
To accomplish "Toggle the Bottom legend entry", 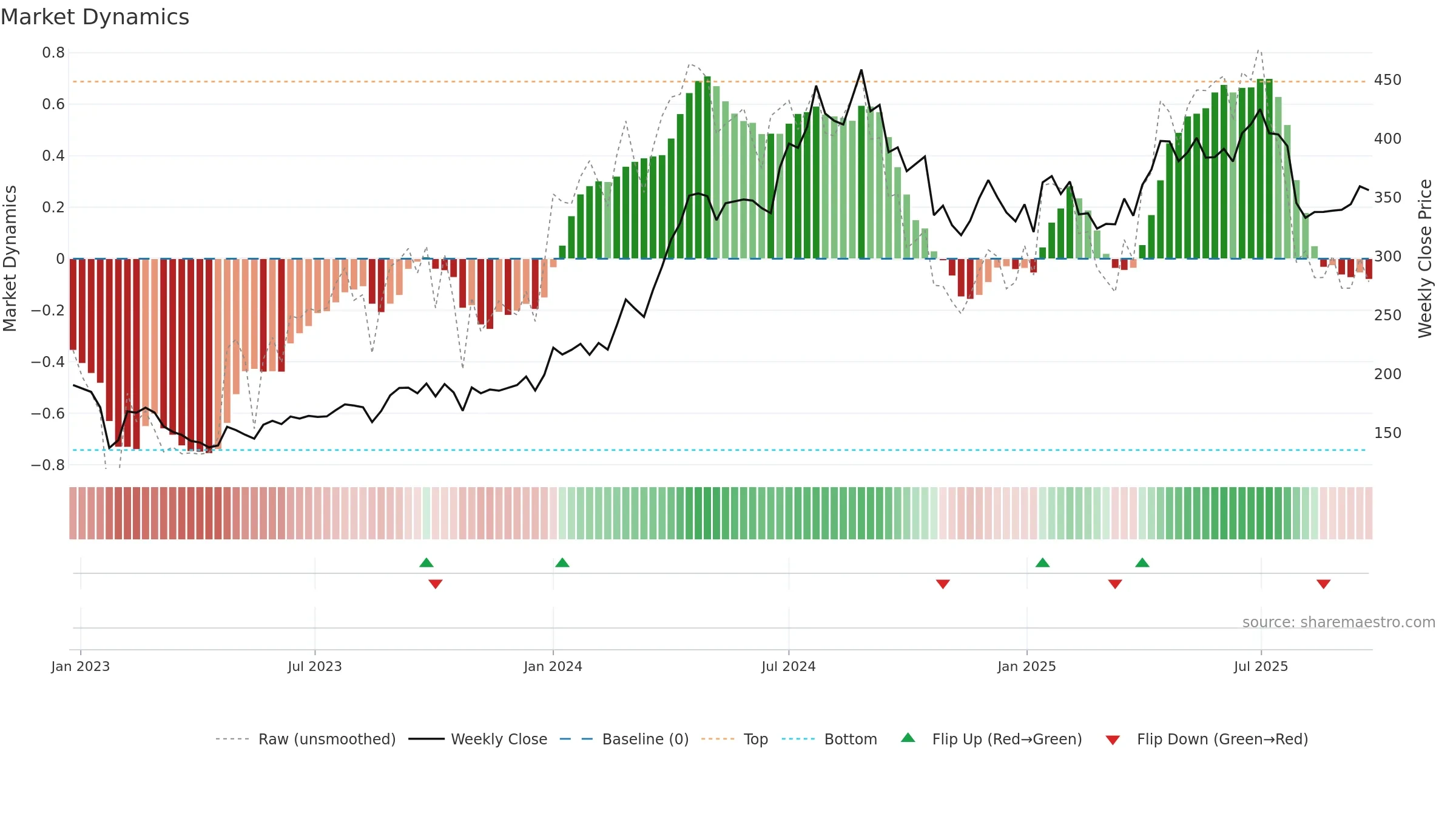I will tap(829, 739).
